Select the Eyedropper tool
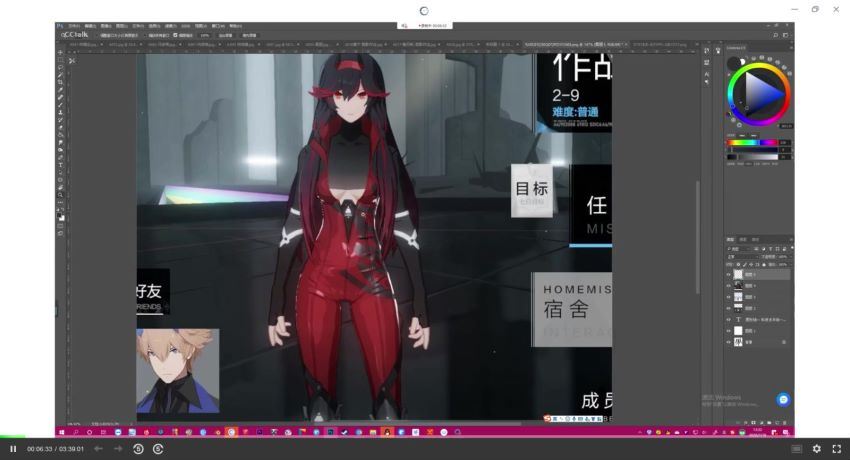 tap(60, 89)
